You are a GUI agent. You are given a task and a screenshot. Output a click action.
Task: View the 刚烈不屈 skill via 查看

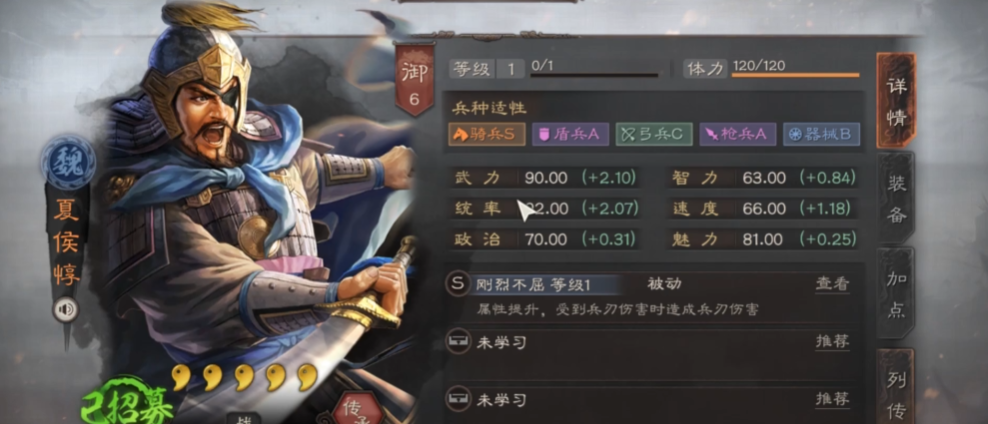pos(832,284)
